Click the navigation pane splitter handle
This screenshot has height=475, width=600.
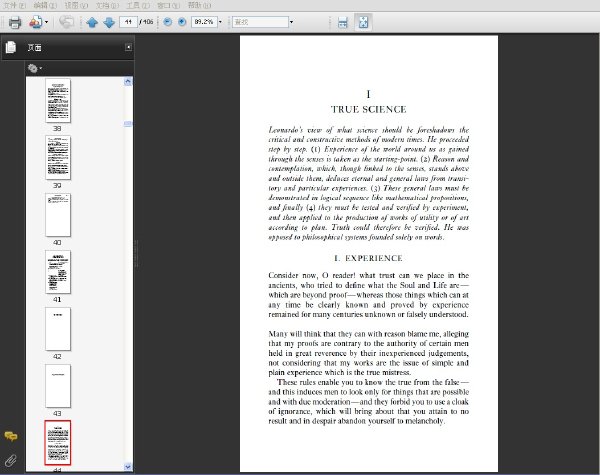(x=136, y=253)
